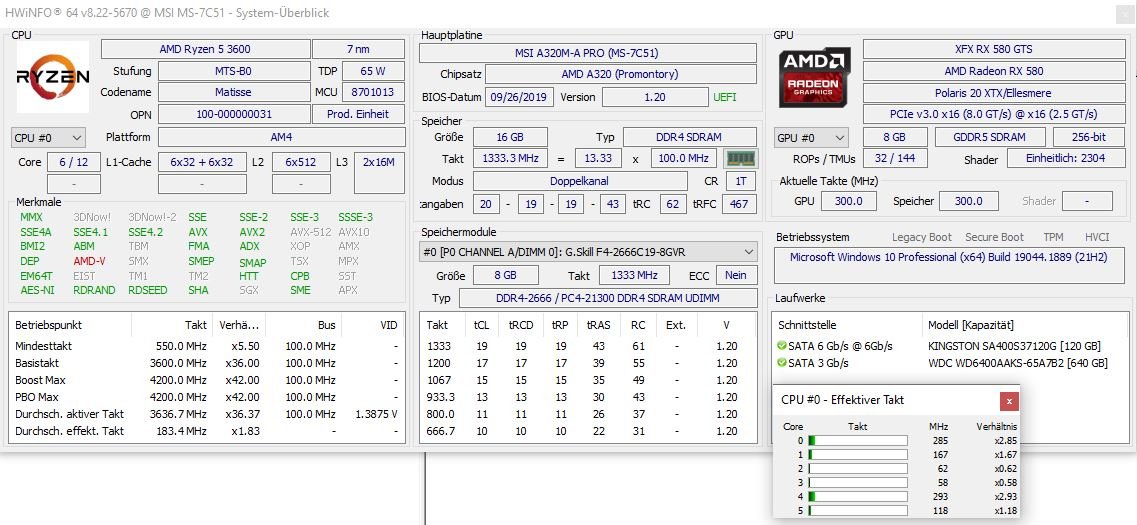Viewport: 1137px width, 525px height.
Task: Click the Core 0 clock bar
Action: click(857, 440)
